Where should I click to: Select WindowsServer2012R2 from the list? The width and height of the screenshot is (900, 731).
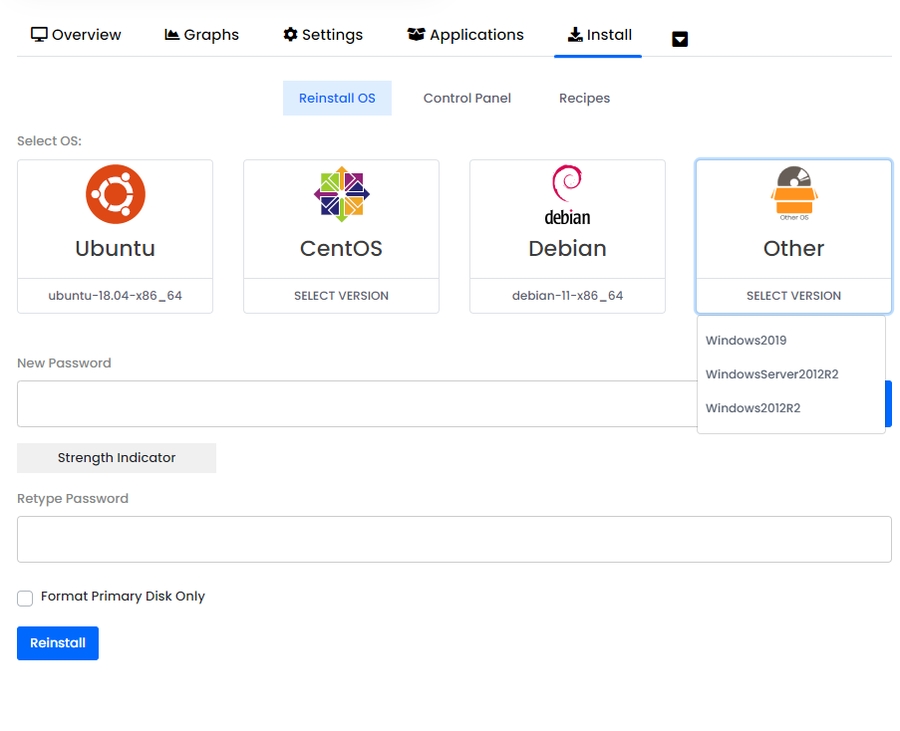(x=771, y=374)
